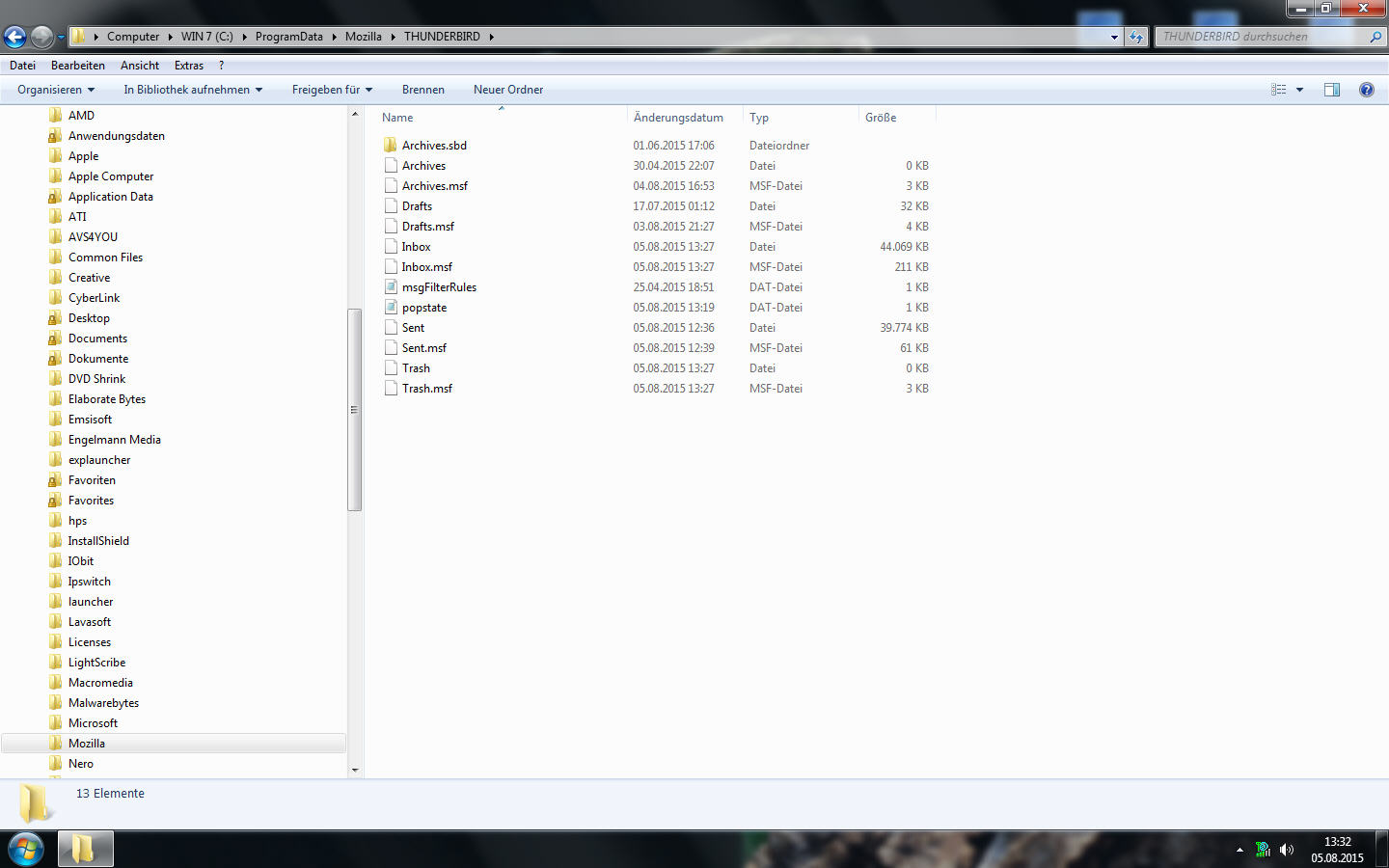This screenshot has height=868, width=1389.
Task: Click the tree scrollbar down arrow
Action: (354, 770)
